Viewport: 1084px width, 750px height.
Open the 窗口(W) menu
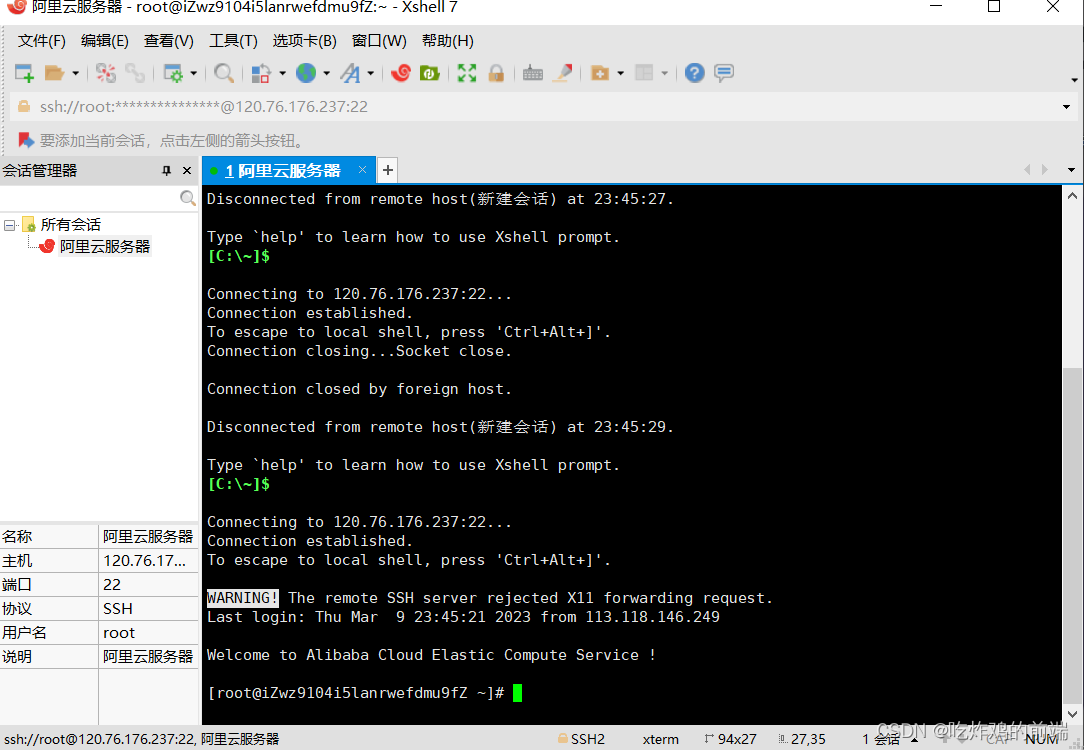379,41
